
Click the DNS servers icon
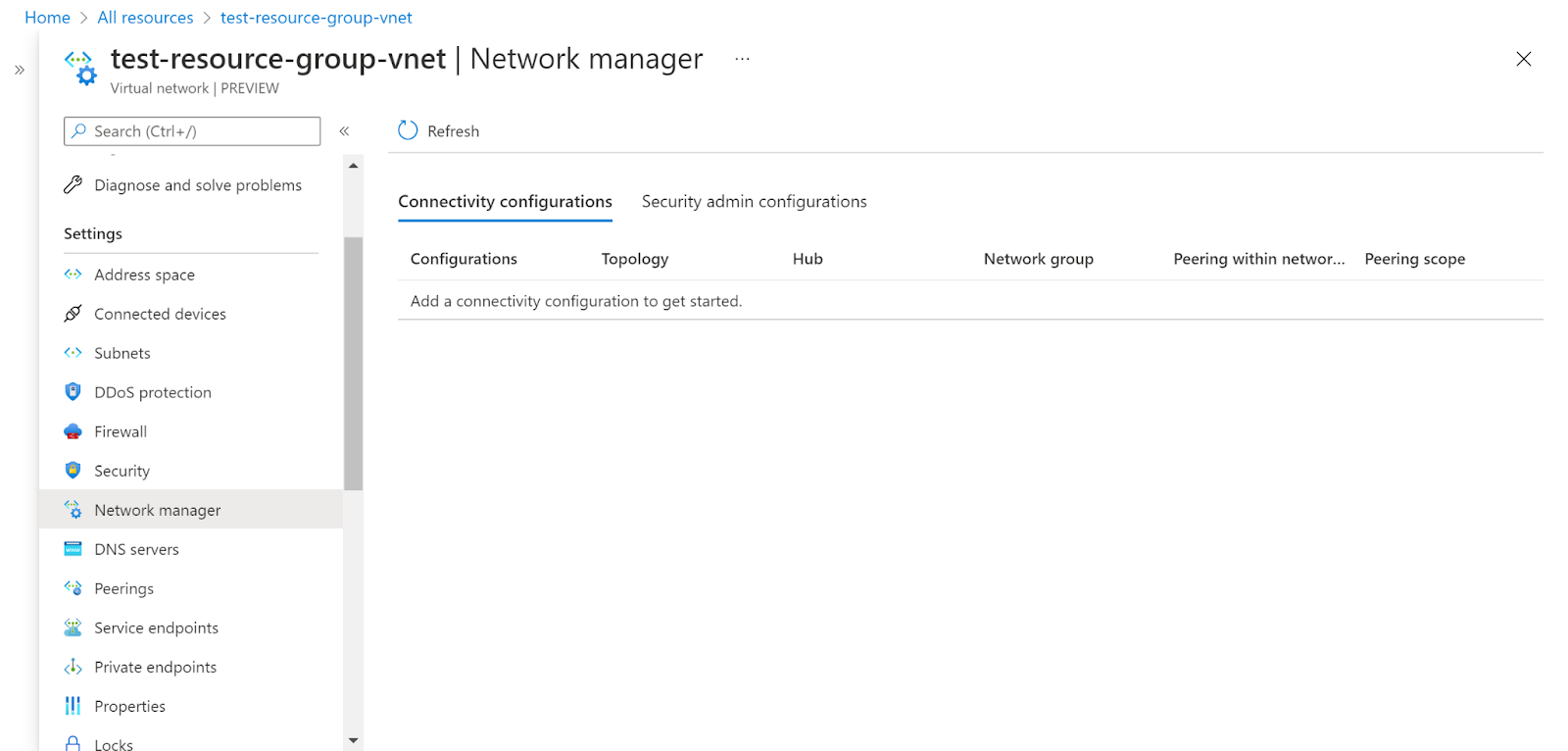[x=73, y=549]
